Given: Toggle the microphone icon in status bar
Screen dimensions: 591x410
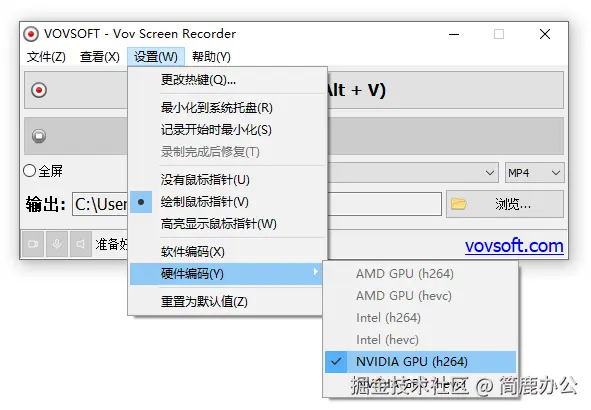Looking at the screenshot, I should (x=57, y=244).
